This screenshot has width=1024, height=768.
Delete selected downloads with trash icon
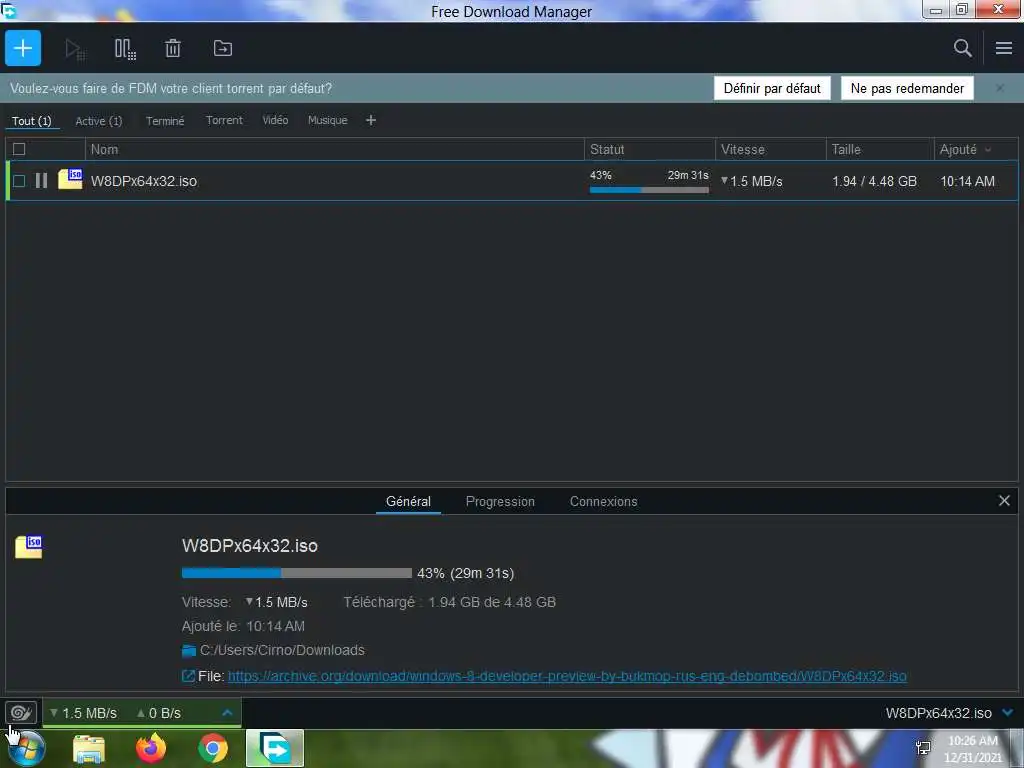(172, 48)
